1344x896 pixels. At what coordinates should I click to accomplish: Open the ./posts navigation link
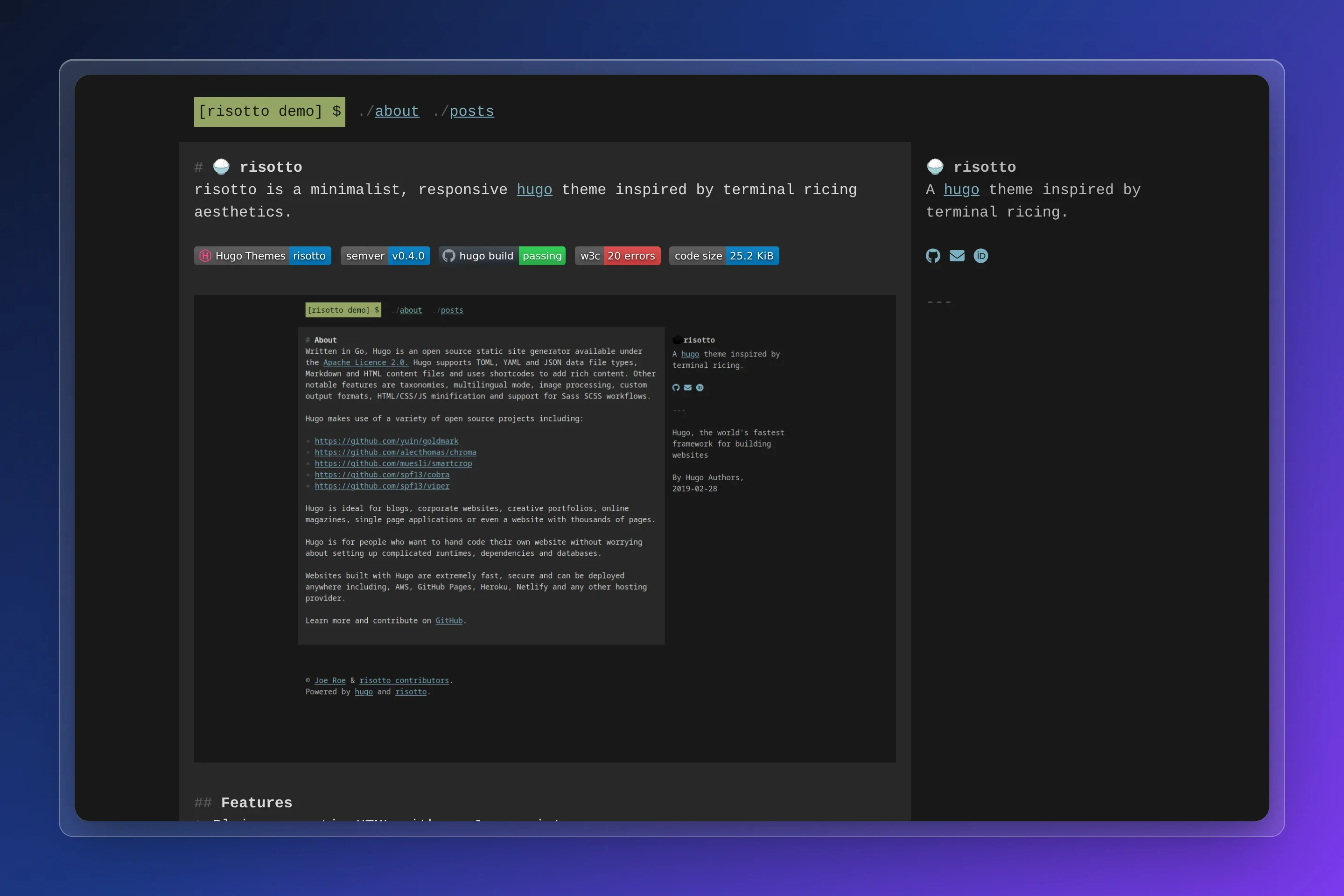(471, 112)
